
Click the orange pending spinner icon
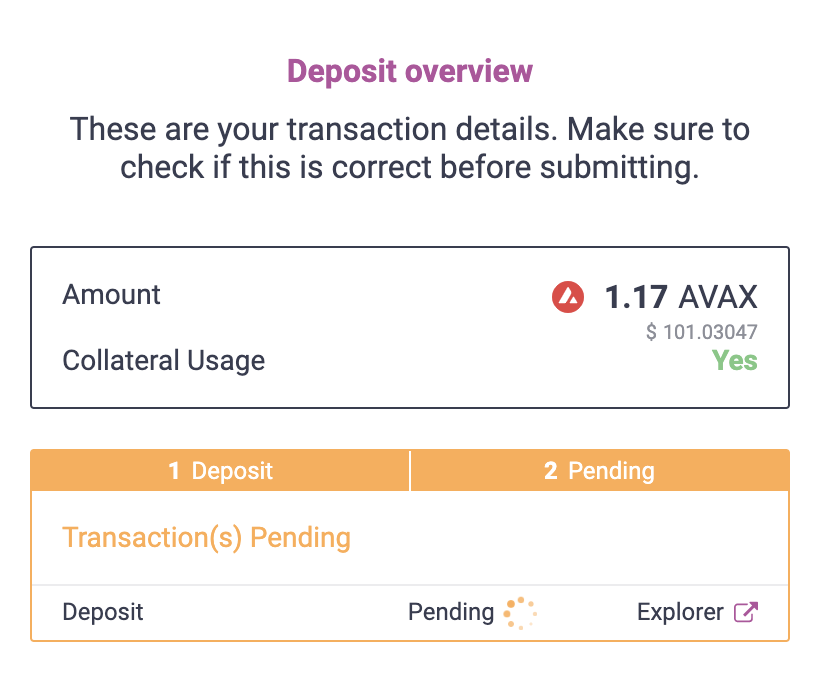click(x=520, y=613)
